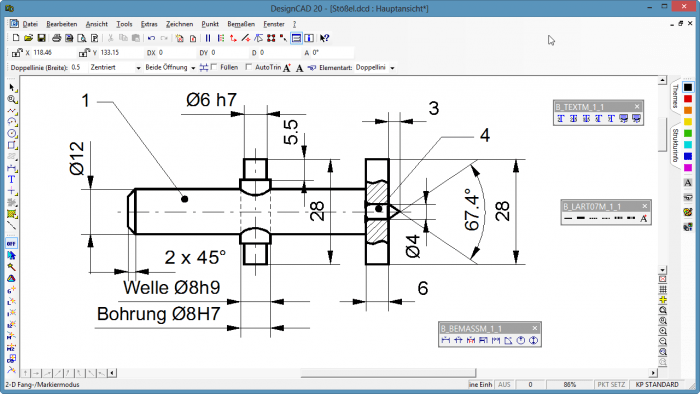The image size is (700, 394).
Task: Select the Text tool (T) in left toolbox
Action: (12, 179)
